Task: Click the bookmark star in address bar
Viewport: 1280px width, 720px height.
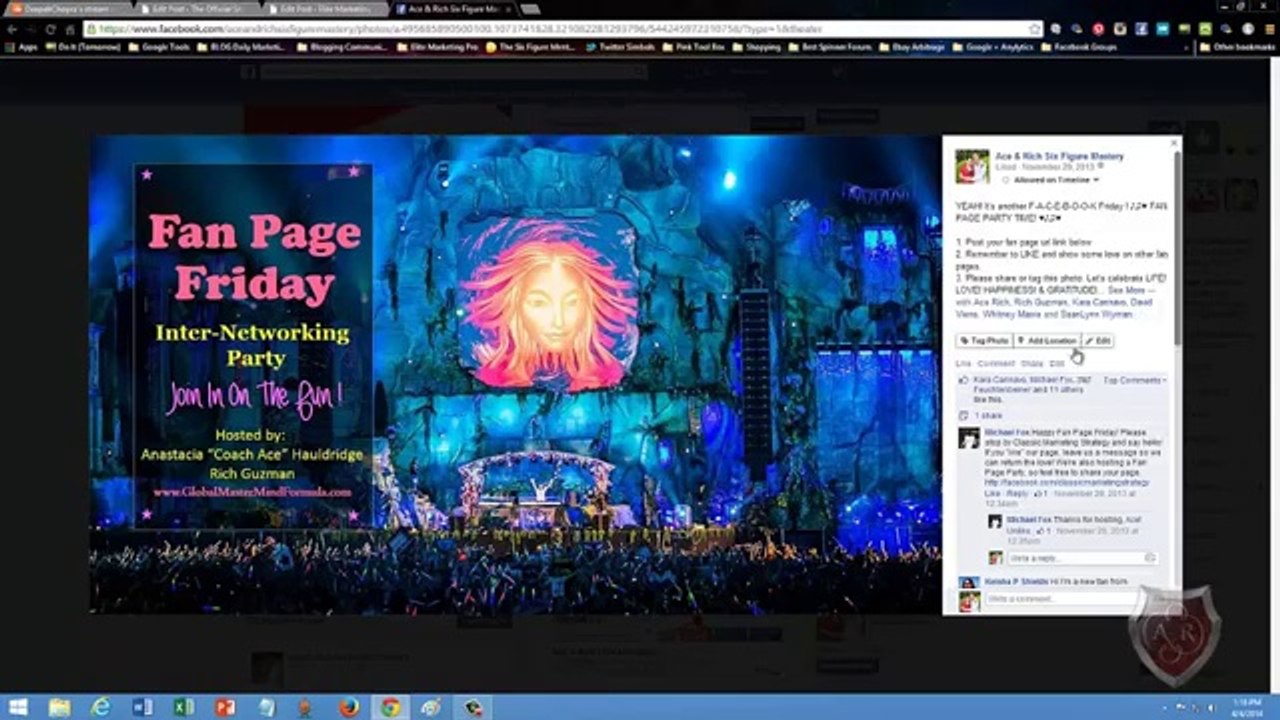Action: click(1034, 29)
